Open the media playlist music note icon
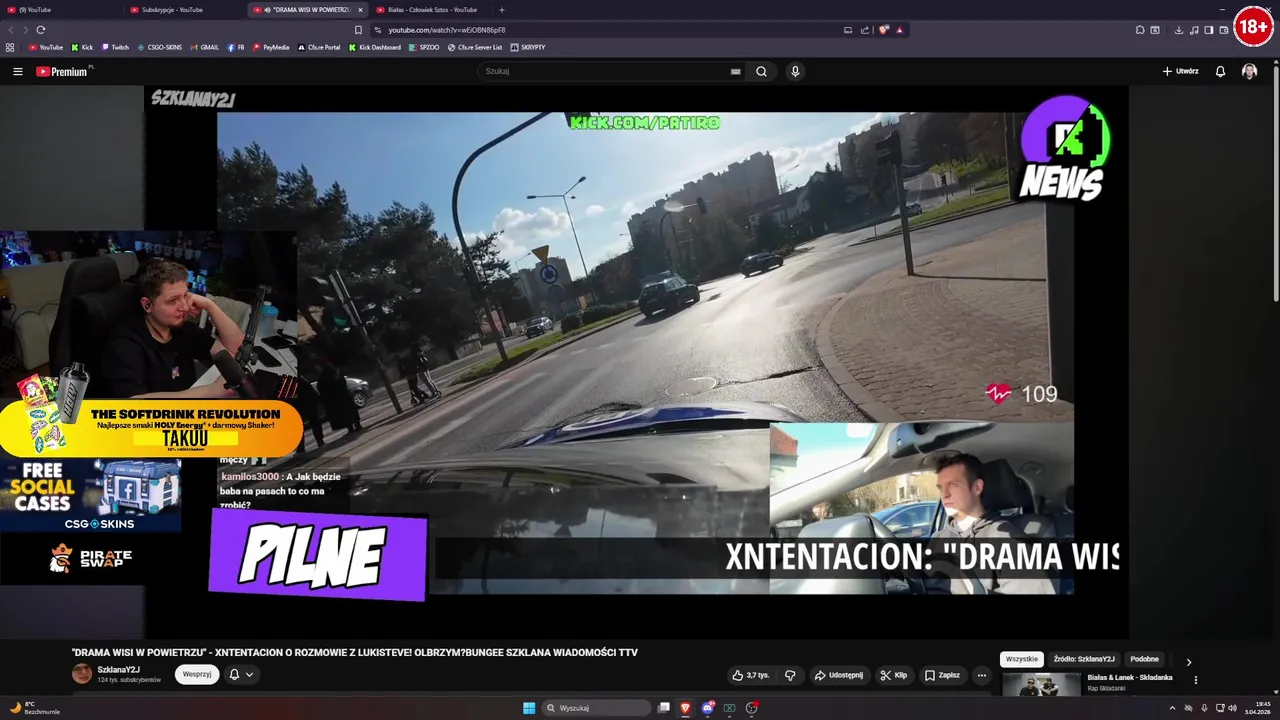The width and height of the screenshot is (1280, 720). [x=1194, y=30]
